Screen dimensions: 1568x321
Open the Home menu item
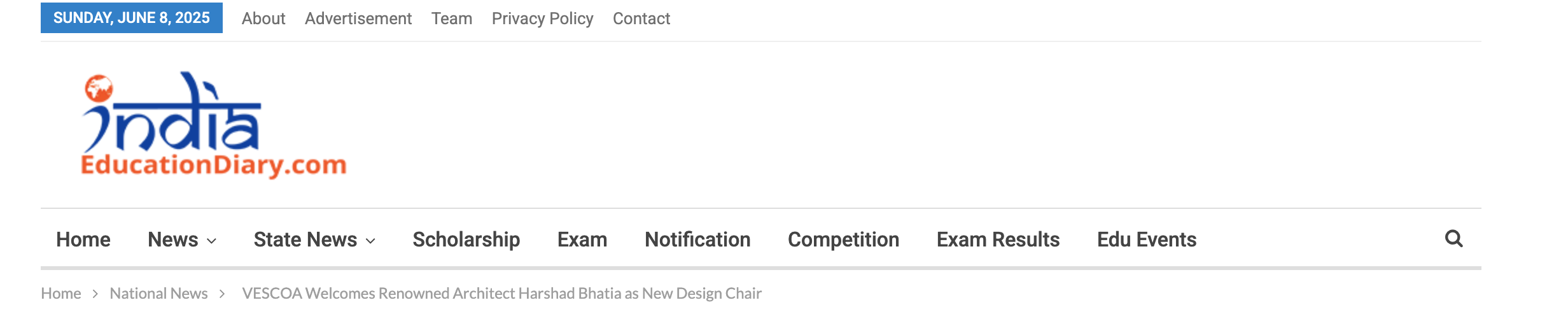pyautogui.click(x=83, y=239)
